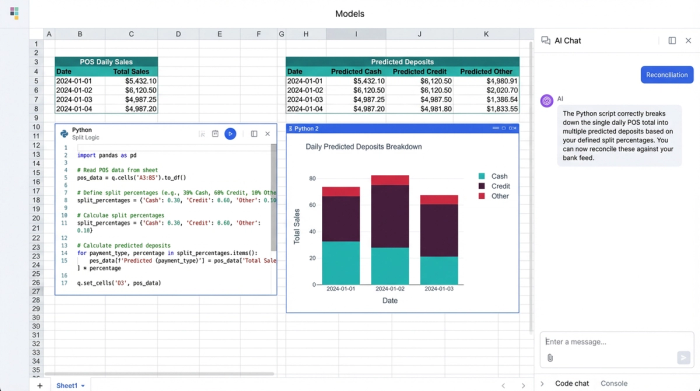Screen dimensions: 700x391
Task: Click the sheet vertical scrollbar
Action: (531, 187)
